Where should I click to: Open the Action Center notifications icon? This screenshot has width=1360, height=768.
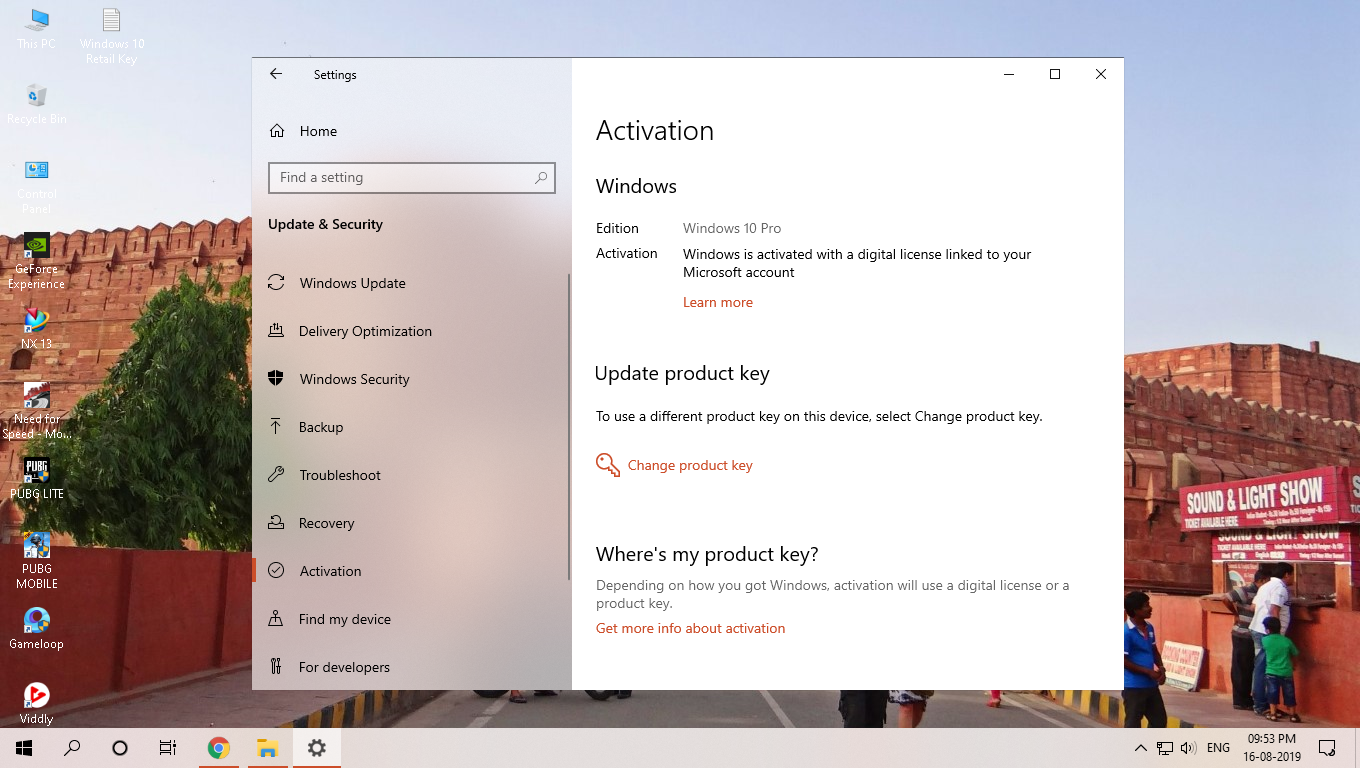click(1327, 748)
